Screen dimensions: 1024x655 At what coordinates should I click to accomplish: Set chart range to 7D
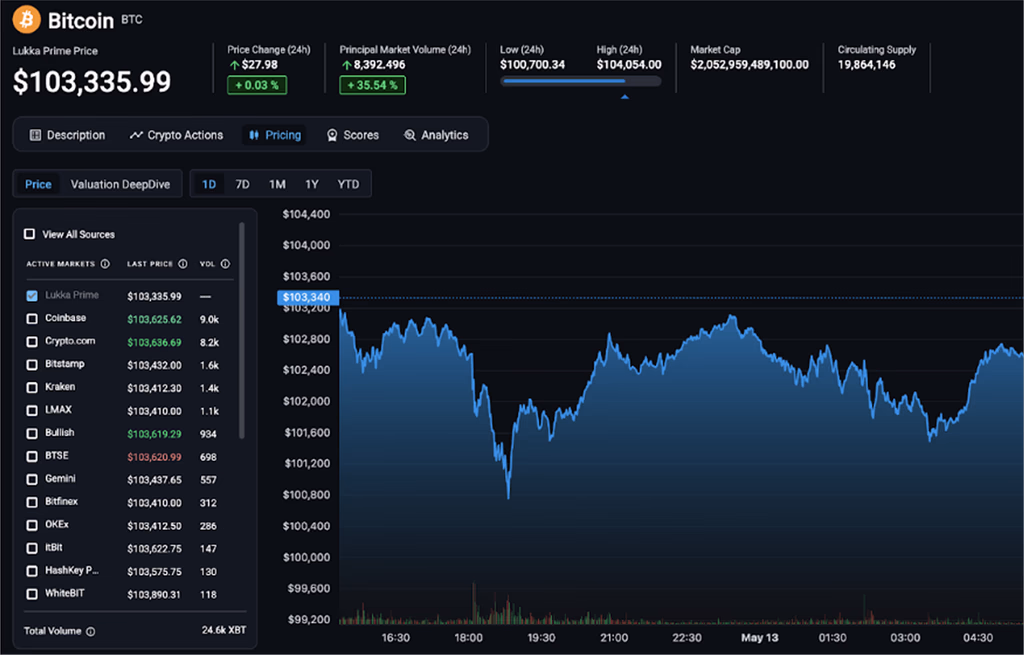(x=242, y=184)
